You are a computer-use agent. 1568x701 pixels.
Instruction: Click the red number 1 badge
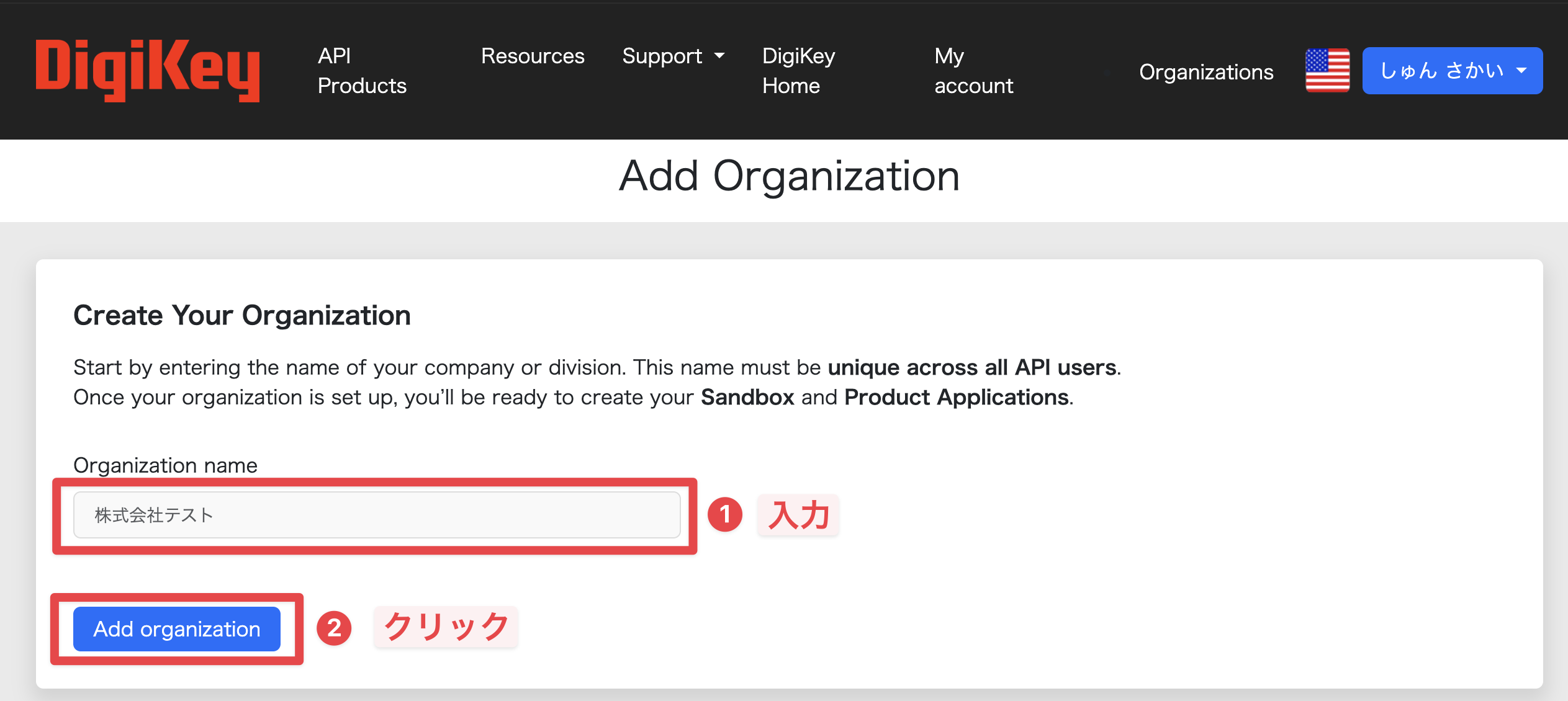tap(725, 514)
